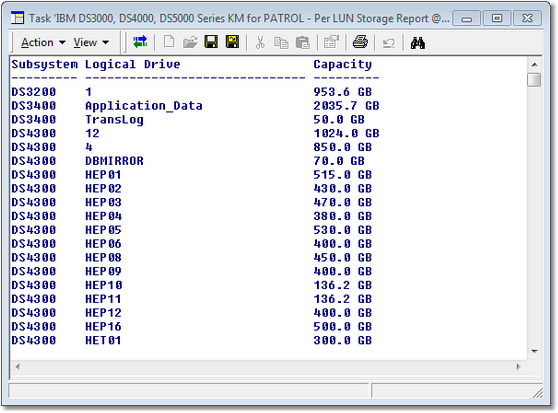Screen dimensions: 558x413
Task: Click the resize grip in status bar
Action: (537, 393)
